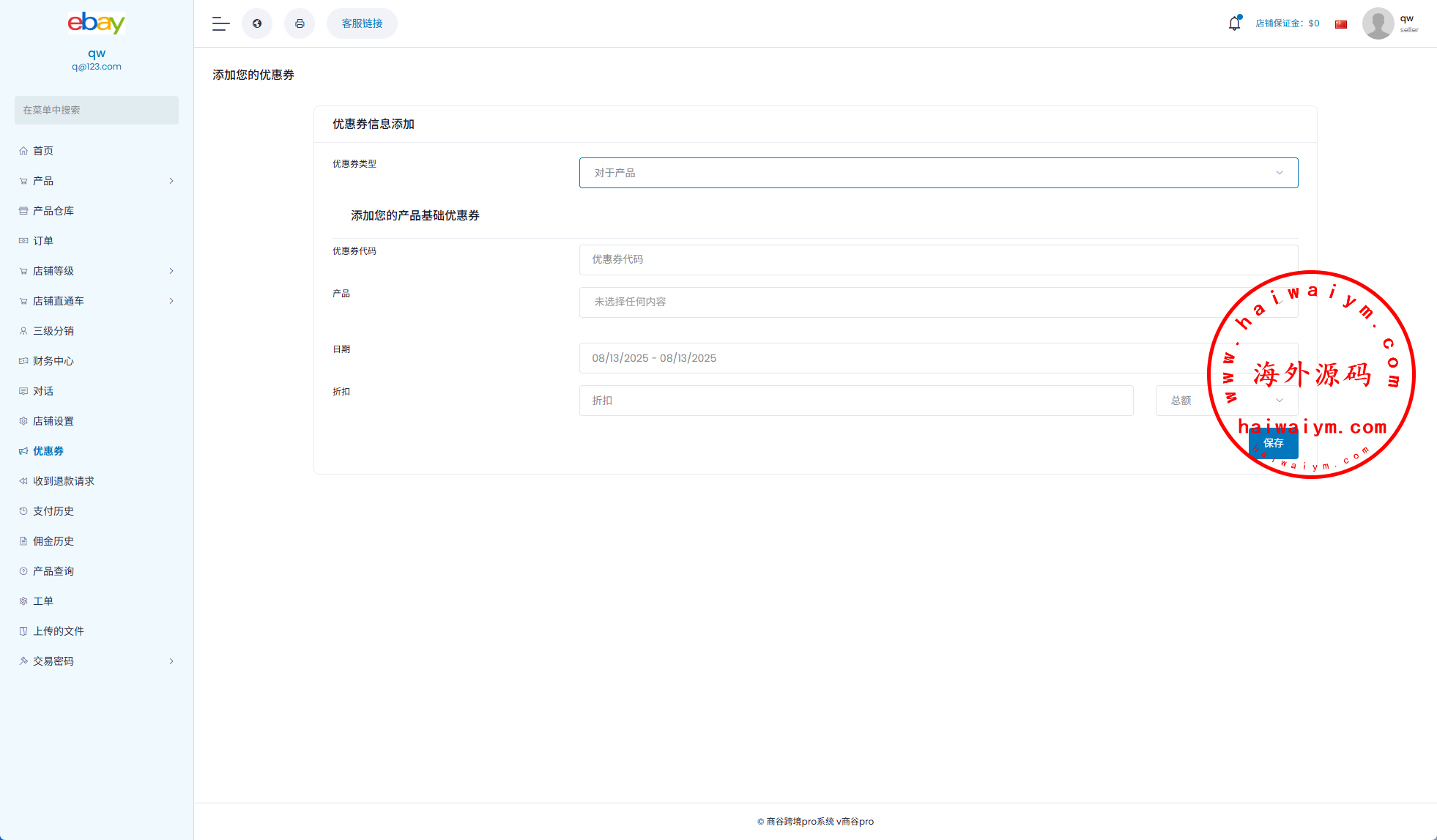Click the eBay logo
The height and width of the screenshot is (840, 1437).
[97, 23]
